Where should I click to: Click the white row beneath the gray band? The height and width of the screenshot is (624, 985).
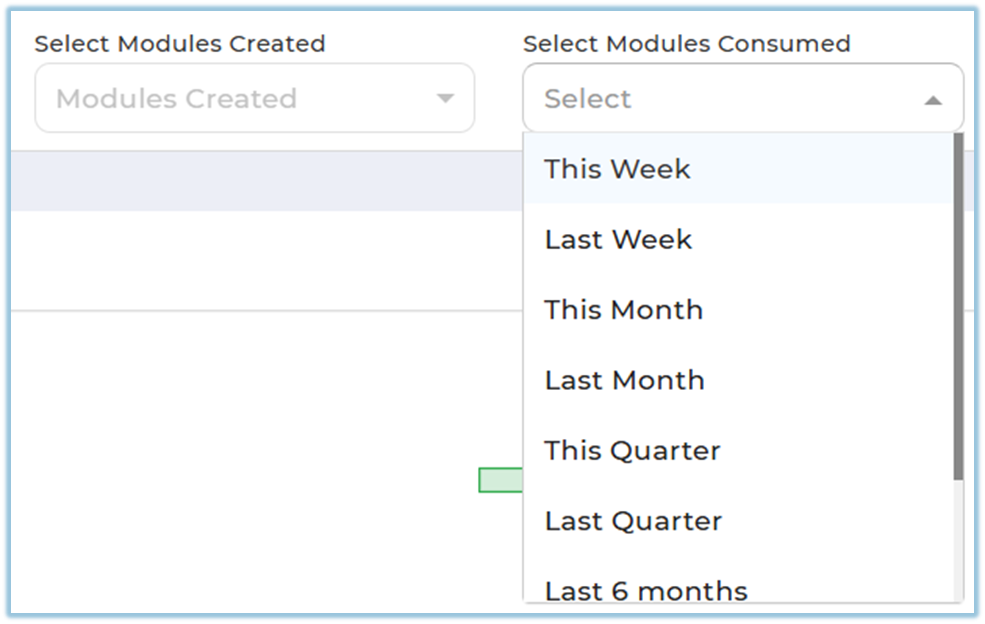click(260, 260)
